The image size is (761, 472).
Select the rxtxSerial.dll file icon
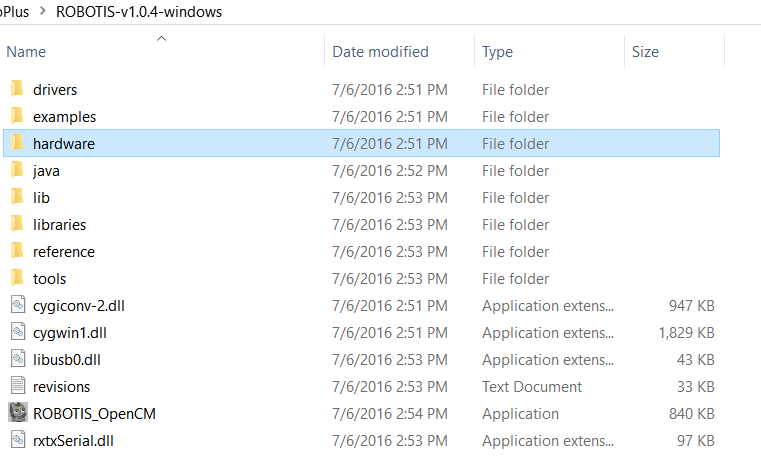click(x=18, y=439)
